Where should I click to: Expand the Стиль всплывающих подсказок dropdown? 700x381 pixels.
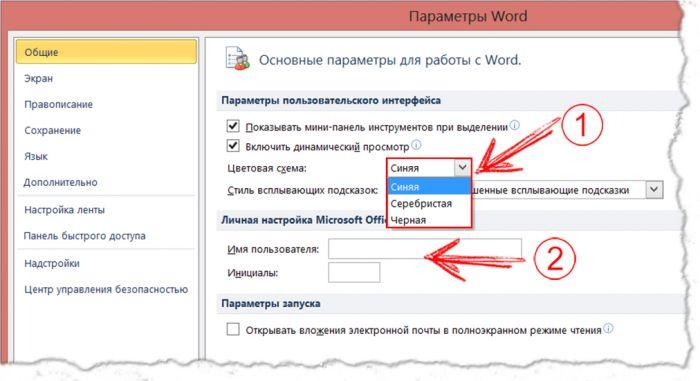pos(654,189)
